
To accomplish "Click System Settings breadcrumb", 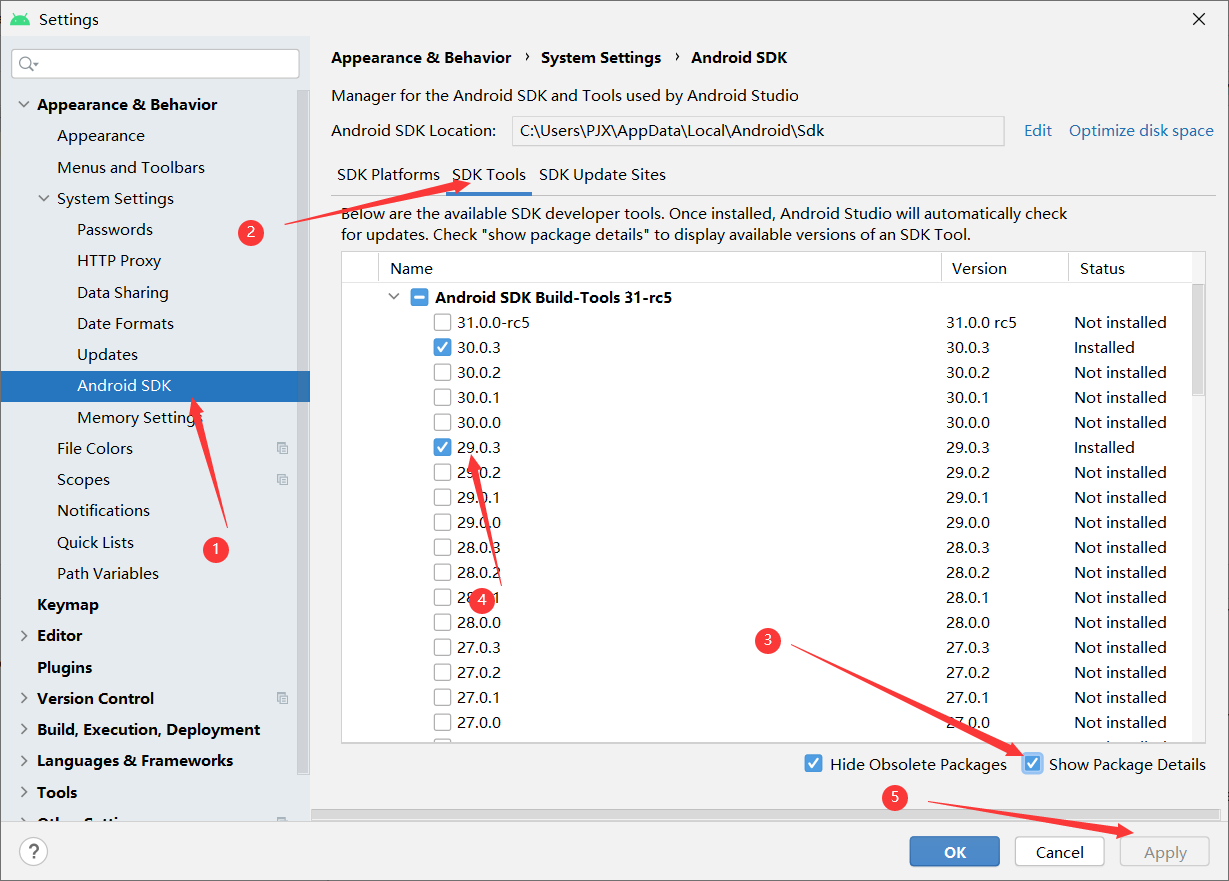I will click(x=601, y=58).
